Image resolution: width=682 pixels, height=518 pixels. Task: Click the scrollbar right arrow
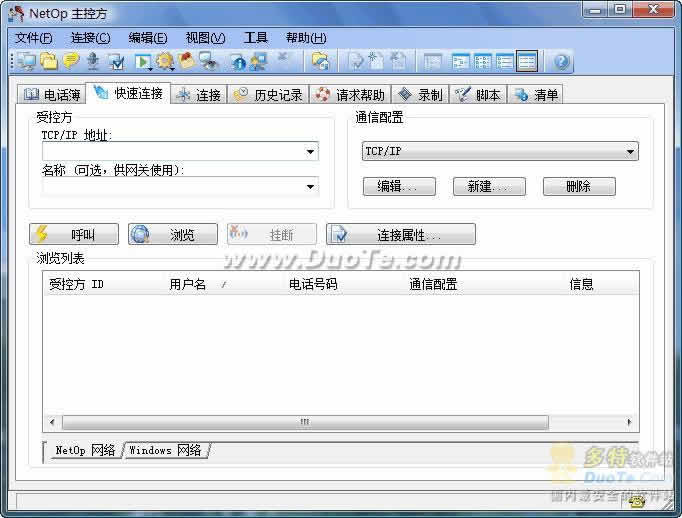click(629, 422)
